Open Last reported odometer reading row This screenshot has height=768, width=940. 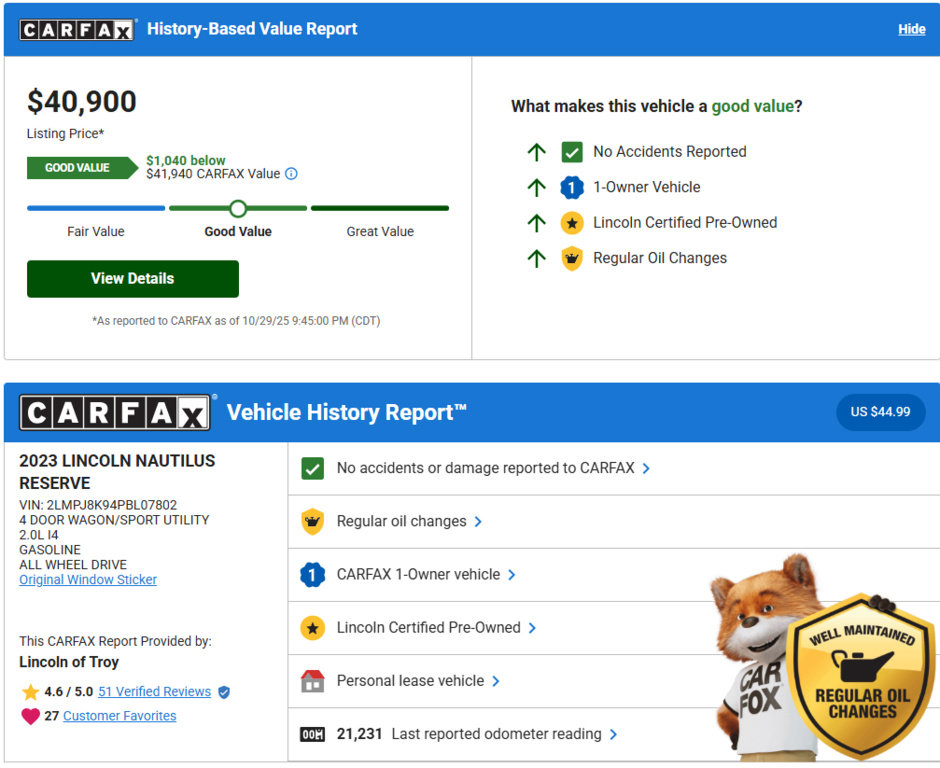coord(613,735)
